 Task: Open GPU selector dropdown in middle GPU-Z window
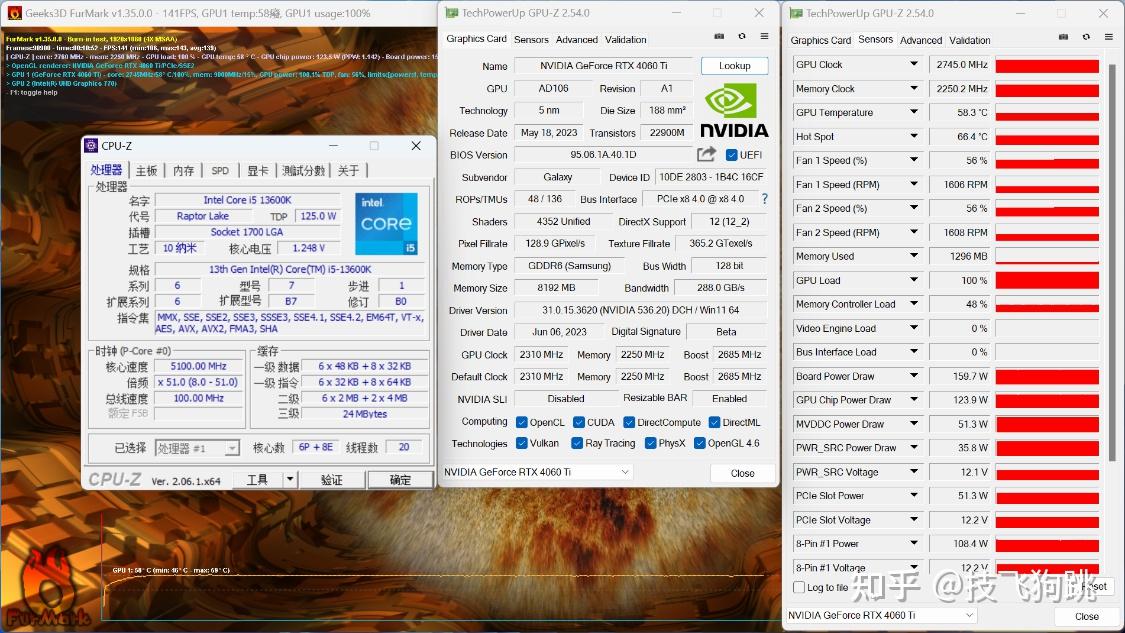pos(625,472)
